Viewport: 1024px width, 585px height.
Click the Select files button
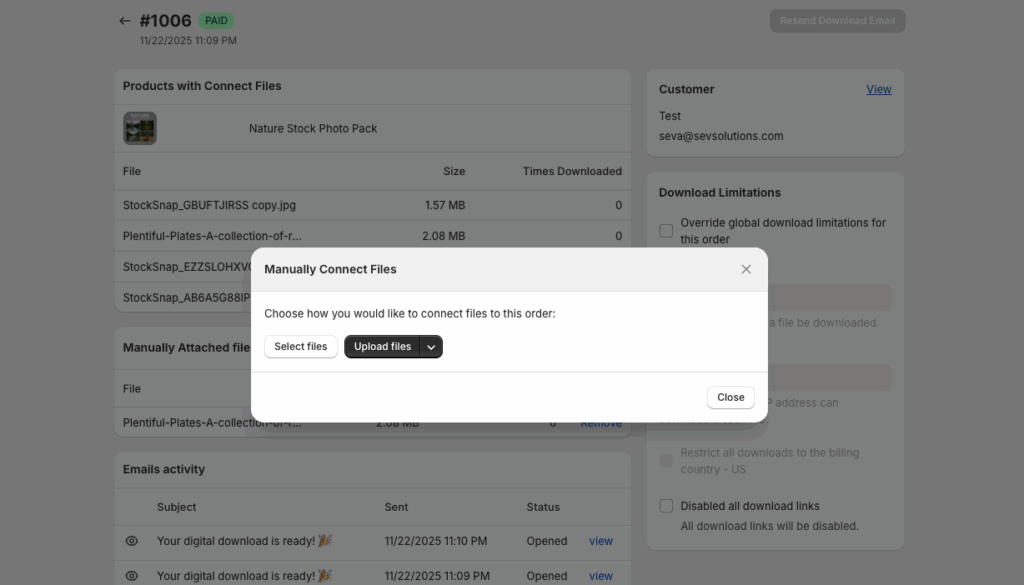click(301, 346)
